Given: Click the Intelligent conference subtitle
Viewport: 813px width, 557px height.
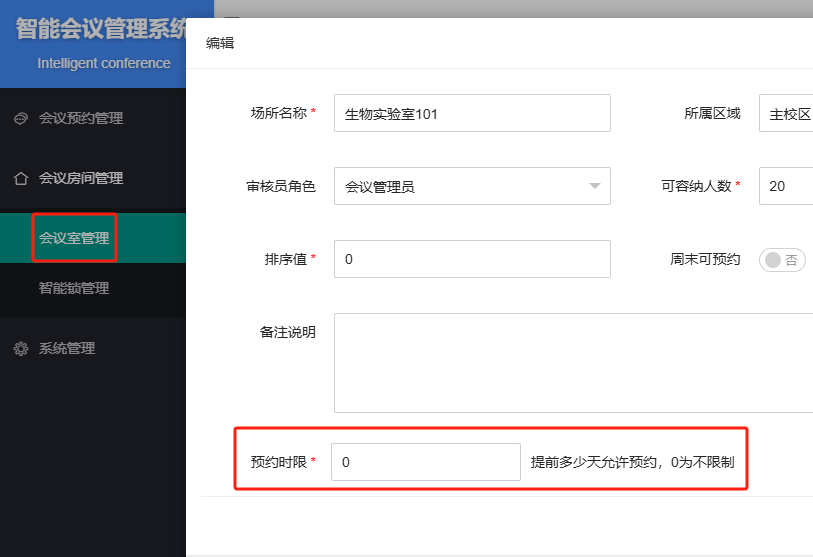Looking at the screenshot, I should click(104, 63).
